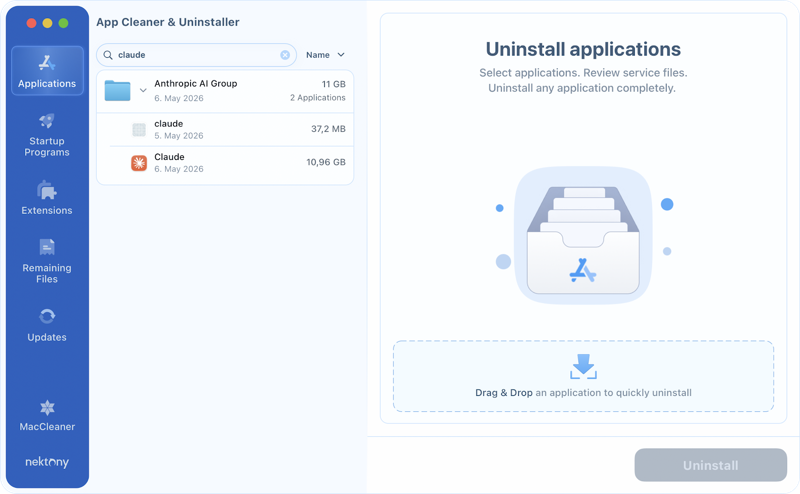Click the Uninstall applications heading
The image size is (800, 494).
coord(583,49)
